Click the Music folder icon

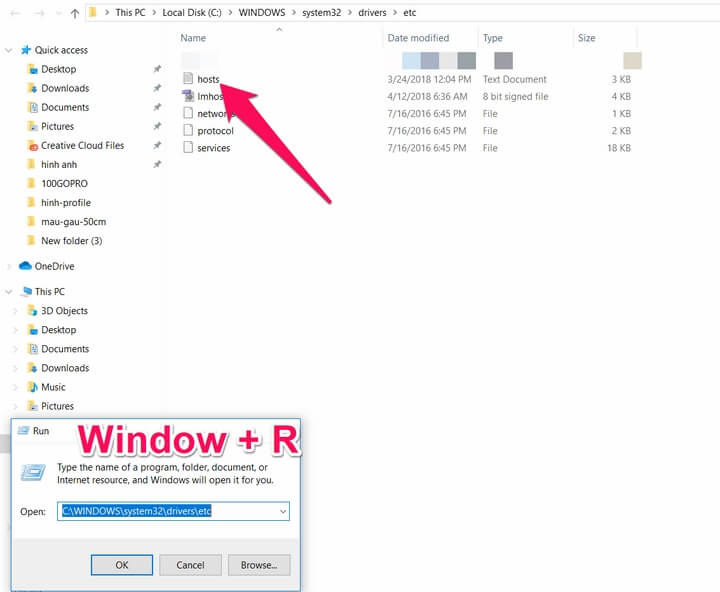point(32,387)
